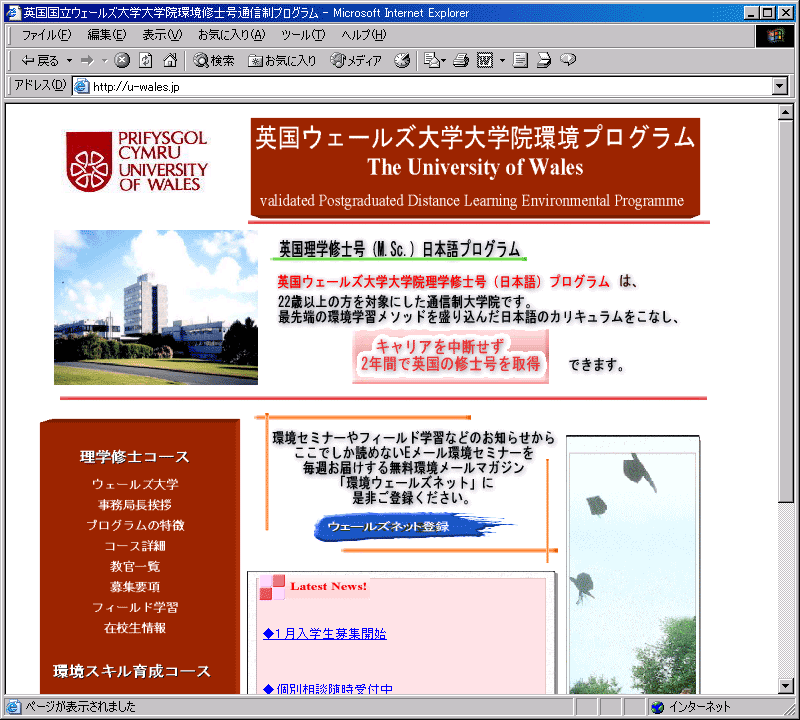800x720 pixels.
Task: Open the 表示(V) menu
Action: (x=162, y=35)
